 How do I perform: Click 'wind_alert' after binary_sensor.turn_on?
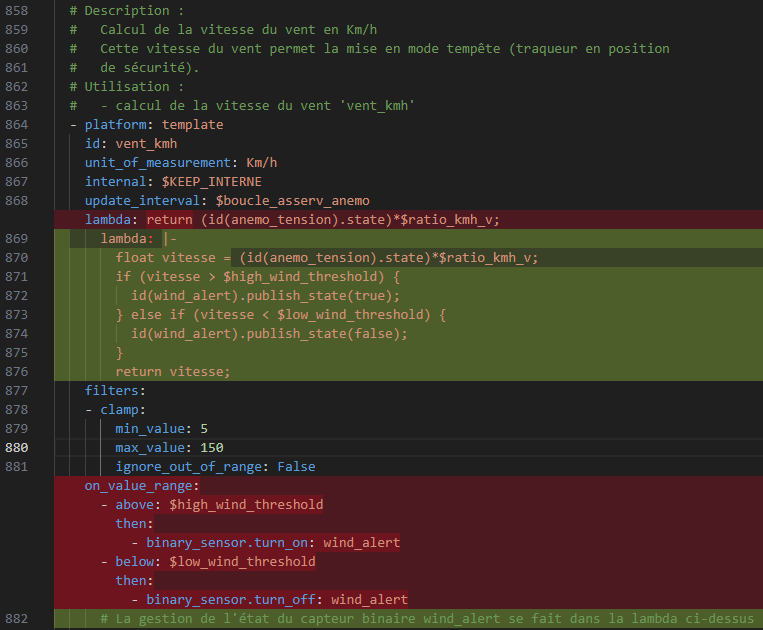(x=362, y=542)
